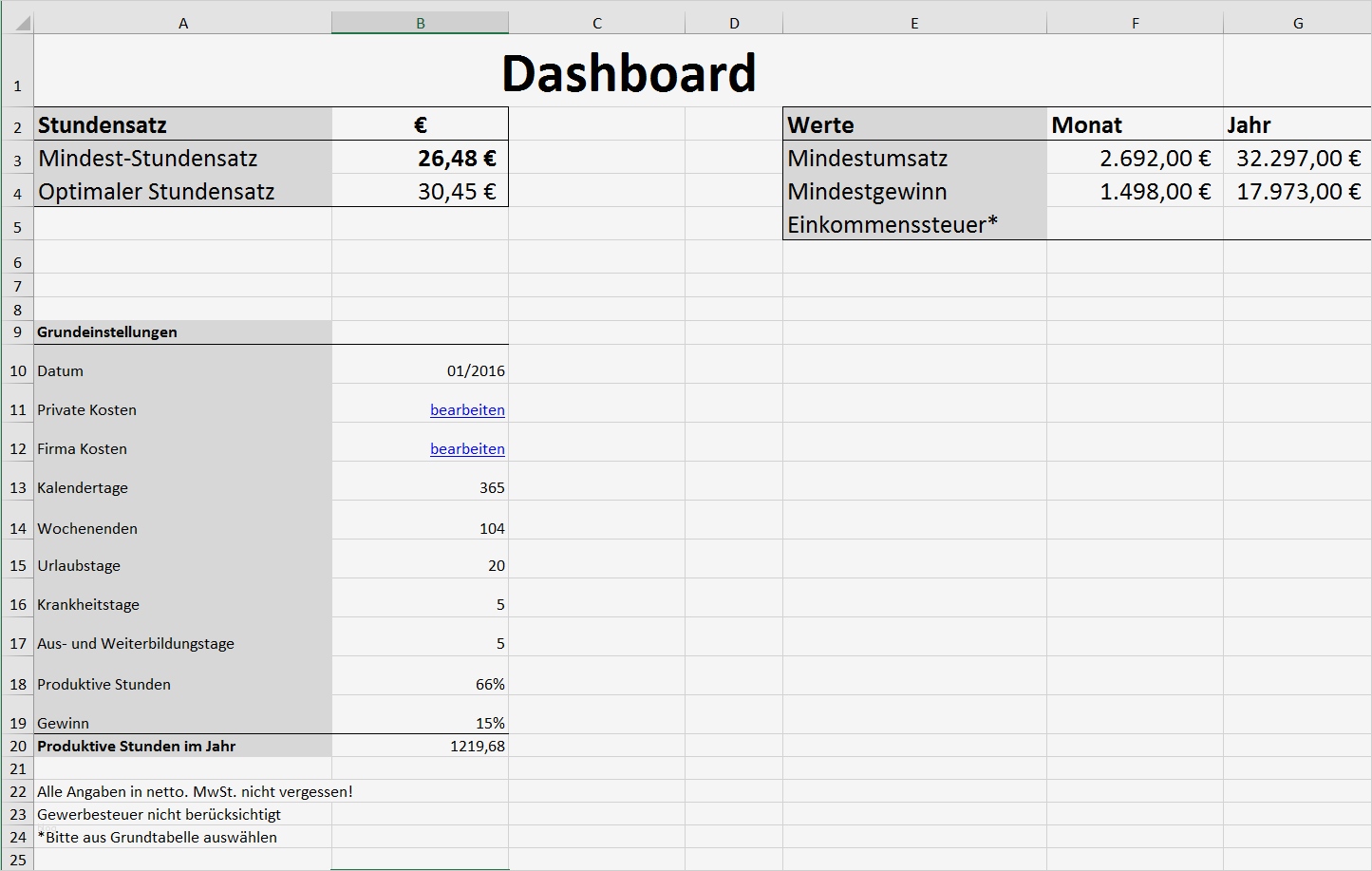Screen dimensions: 1372x871
Task: Select the Urlaubstage label cell
Action: point(183,559)
